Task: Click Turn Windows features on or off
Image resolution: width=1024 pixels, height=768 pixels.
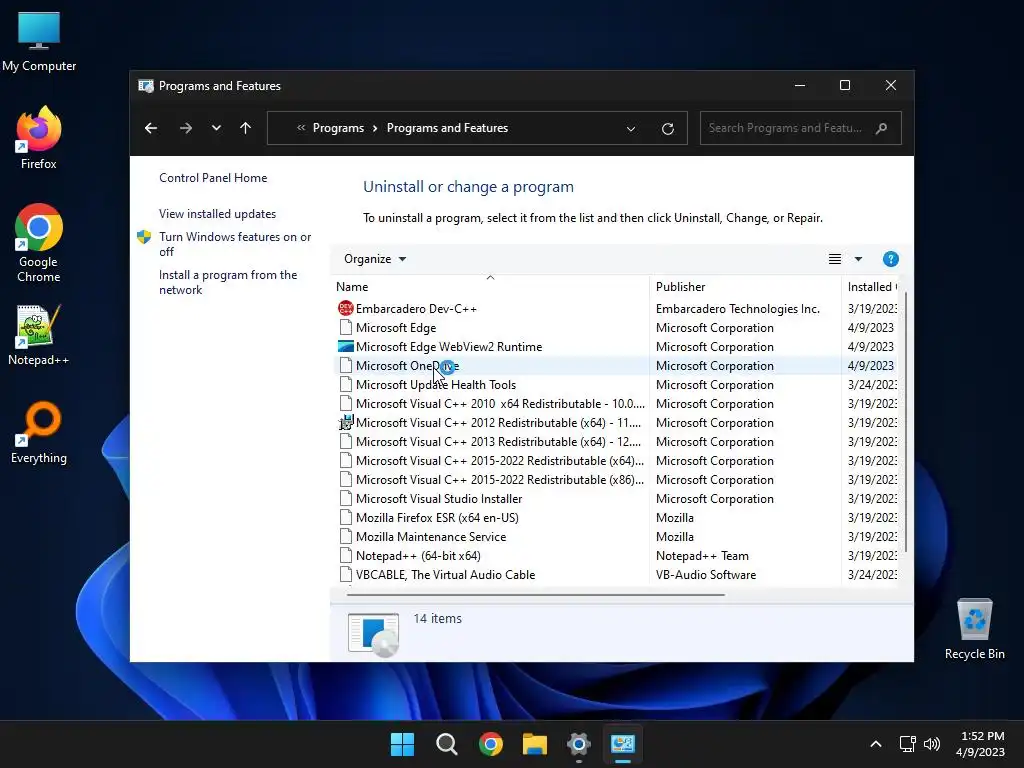Action: tap(235, 244)
